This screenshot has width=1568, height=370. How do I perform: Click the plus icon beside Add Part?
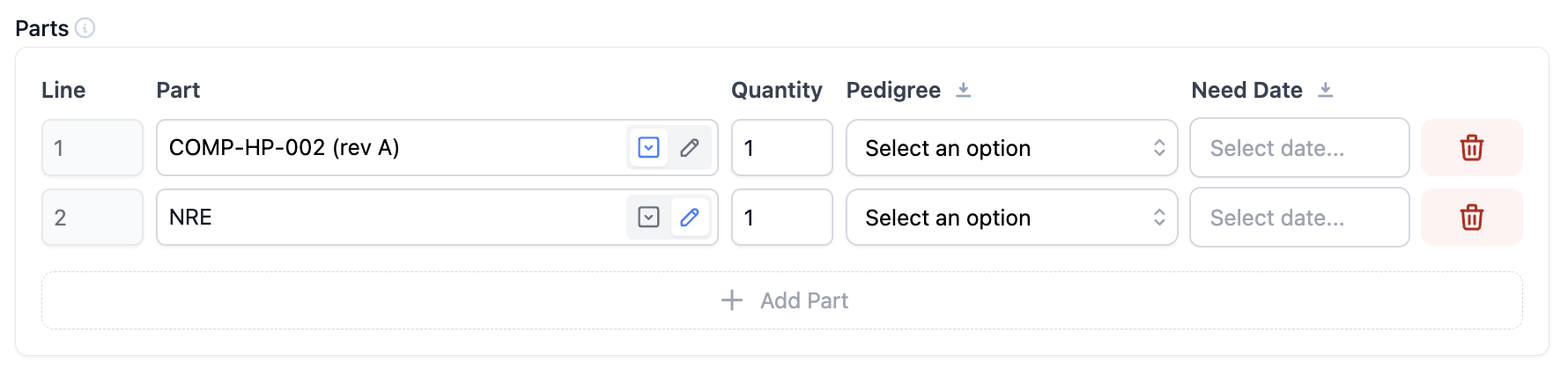tap(732, 300)
